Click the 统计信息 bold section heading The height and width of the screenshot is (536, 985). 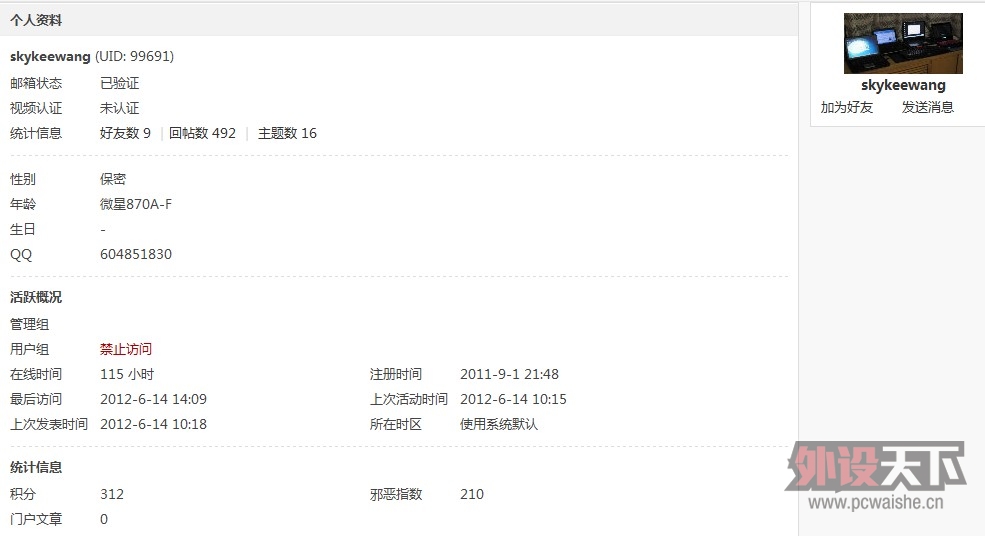(x=36, y=468)
